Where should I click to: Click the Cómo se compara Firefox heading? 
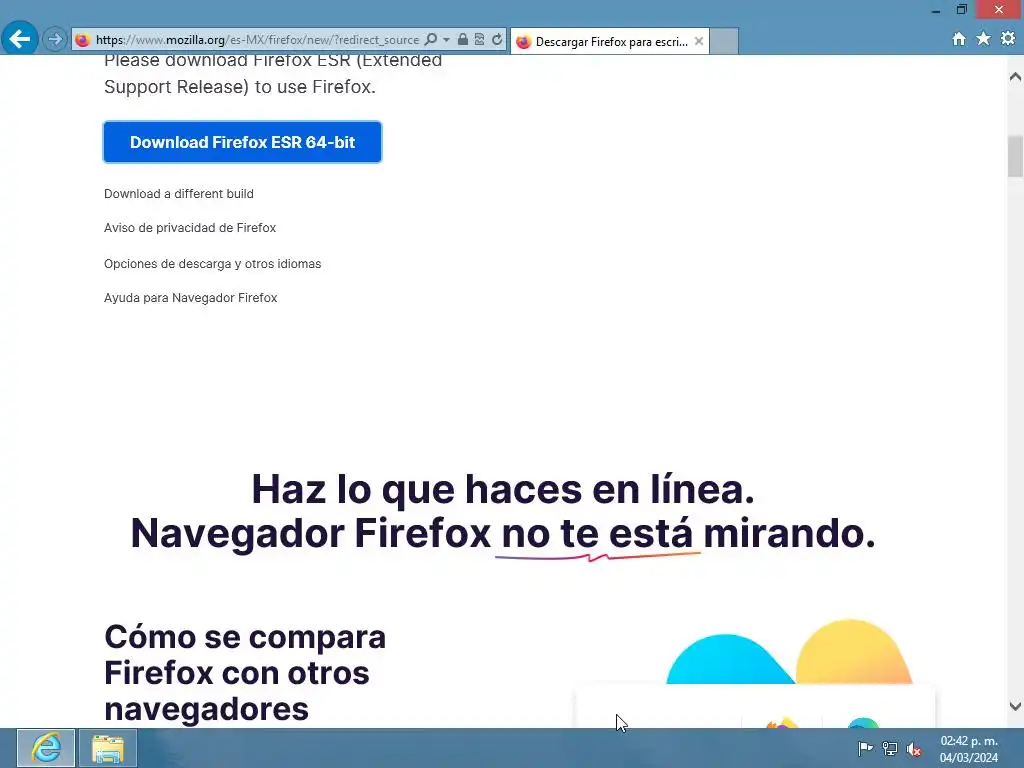[x=245, y=673]
